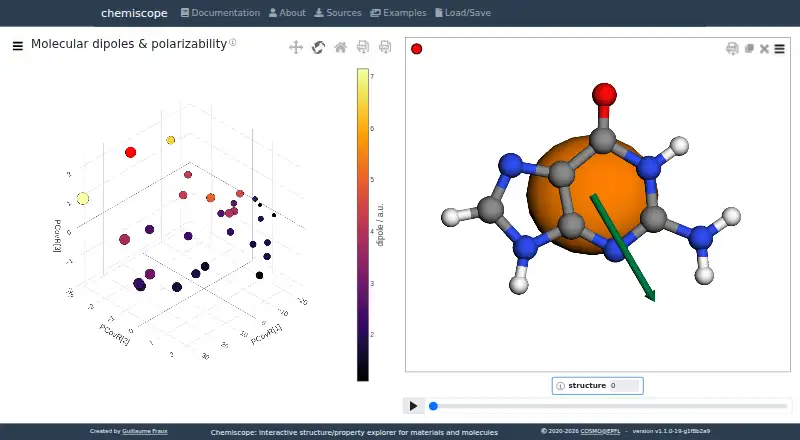Open the Examples menu

398,13
